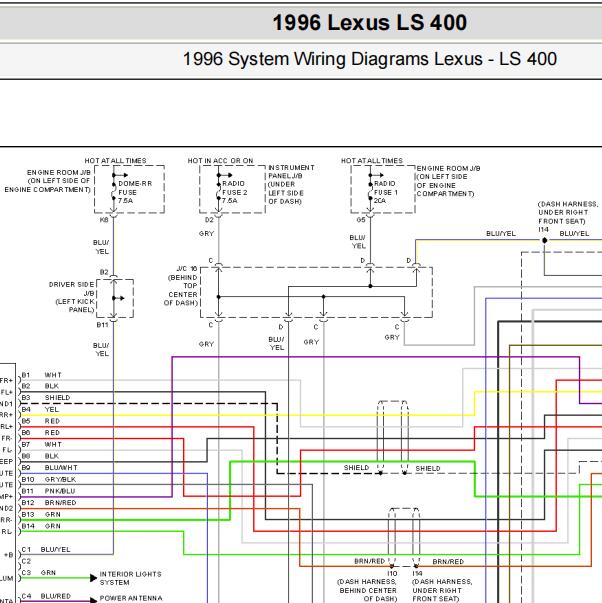
Task: Select connector label 'D2' below RADIO FUSE 2
Action: (209, 220)
